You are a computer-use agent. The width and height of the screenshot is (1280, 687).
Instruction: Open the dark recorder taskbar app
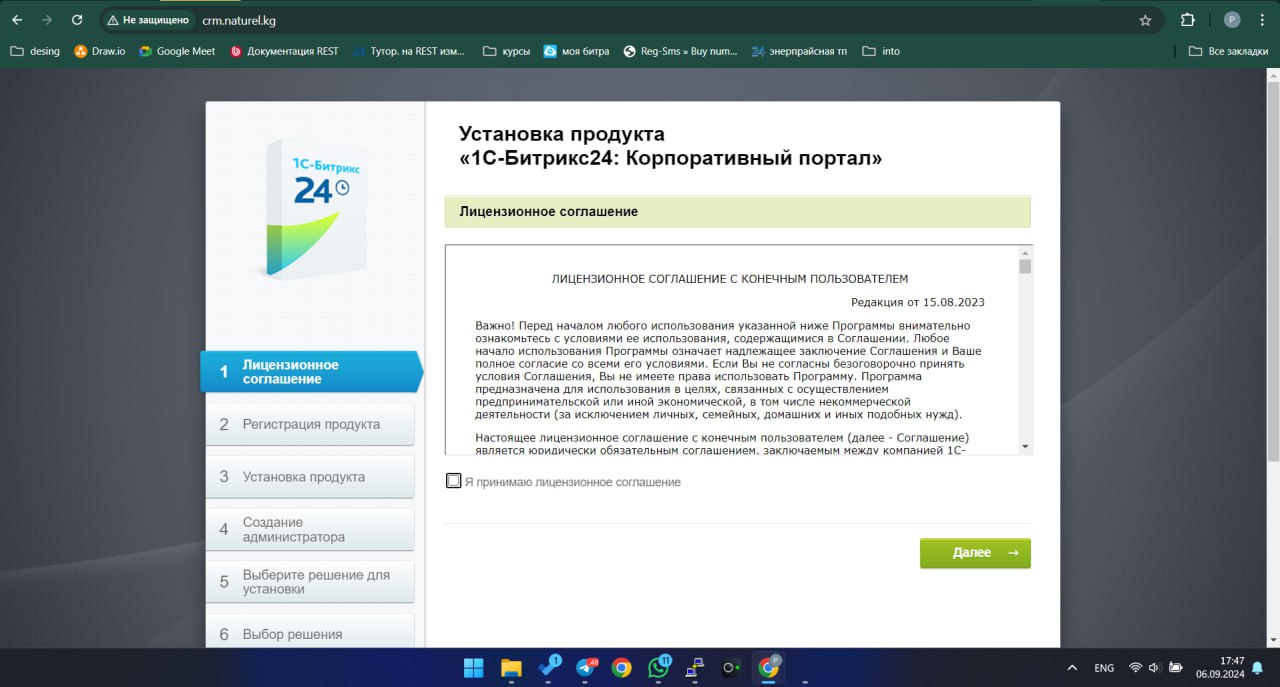coord(731,667)
